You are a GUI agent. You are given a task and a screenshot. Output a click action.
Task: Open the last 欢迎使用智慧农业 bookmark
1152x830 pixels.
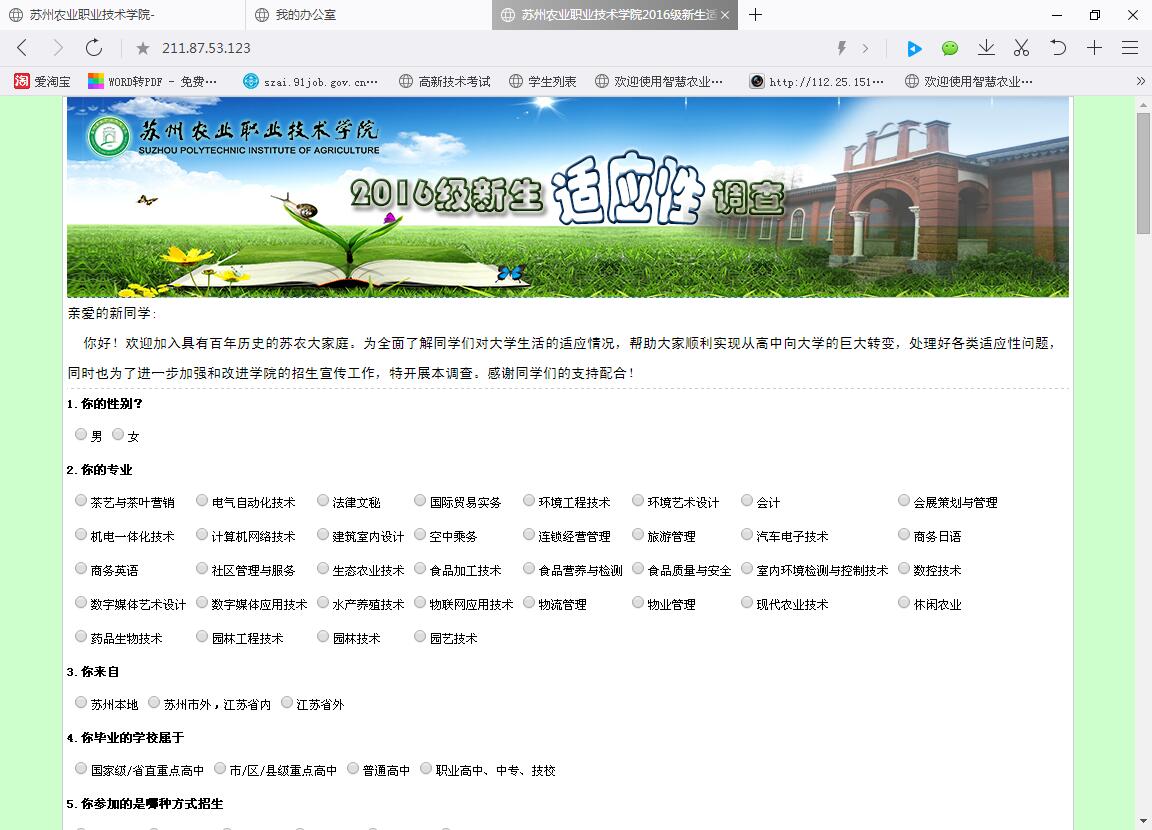tap(968, 82)
